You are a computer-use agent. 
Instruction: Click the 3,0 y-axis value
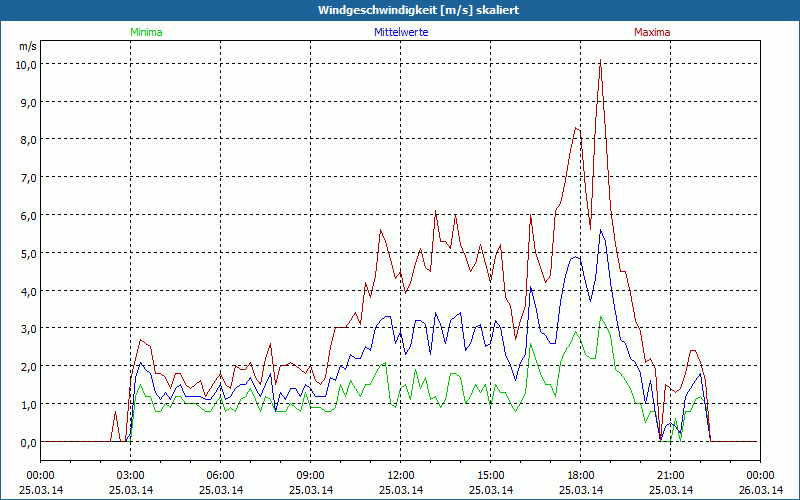coord(29,329)
